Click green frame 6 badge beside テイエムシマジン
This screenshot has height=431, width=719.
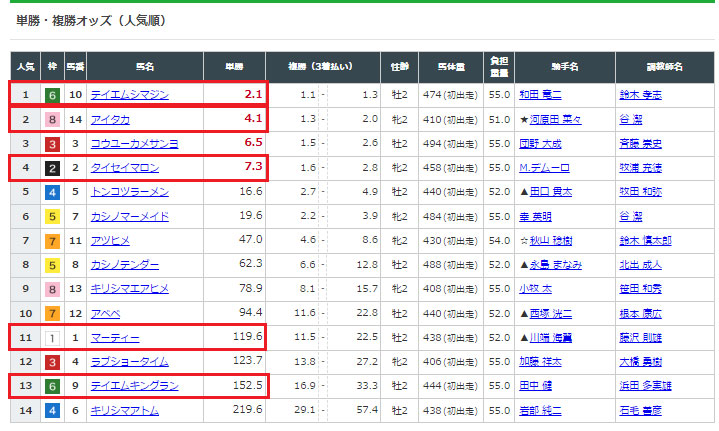[x=52, y=95]
